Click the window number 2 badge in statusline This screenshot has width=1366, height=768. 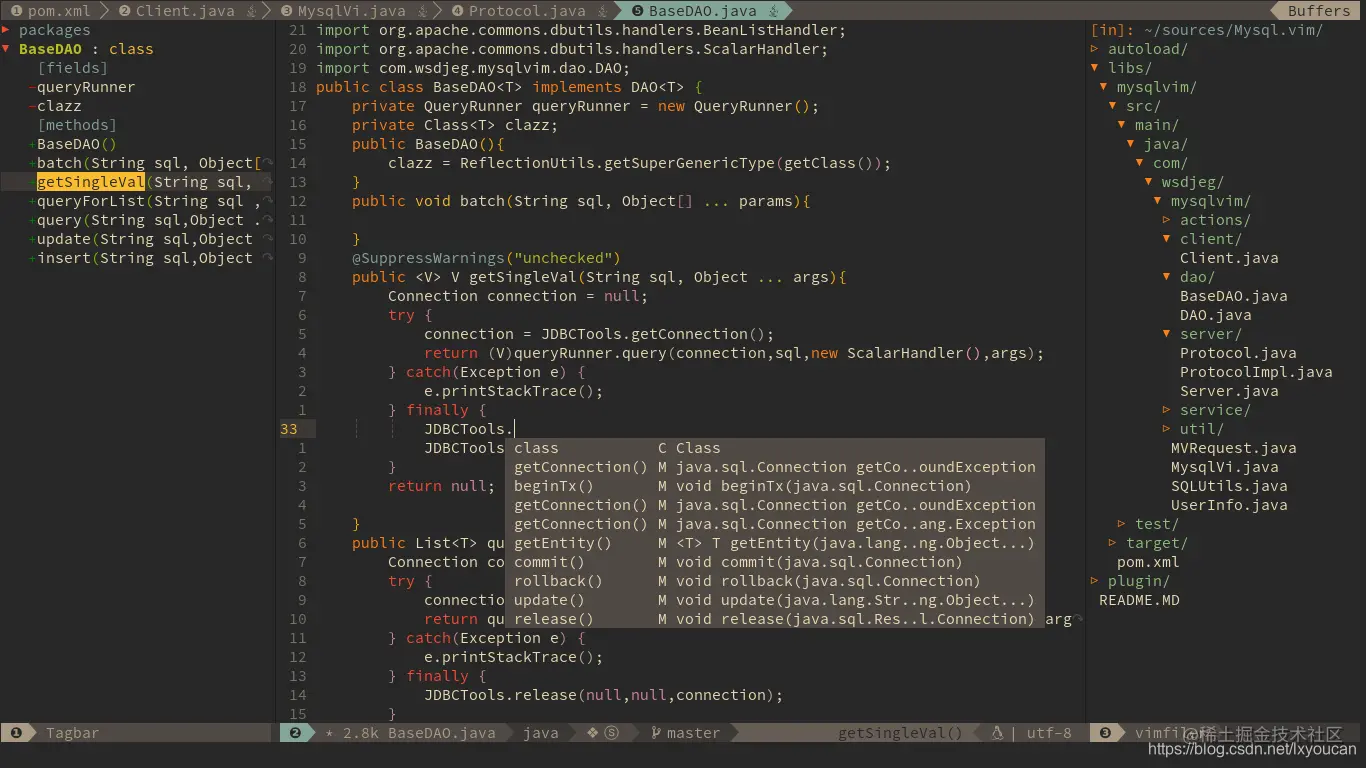tap(296, 733)
